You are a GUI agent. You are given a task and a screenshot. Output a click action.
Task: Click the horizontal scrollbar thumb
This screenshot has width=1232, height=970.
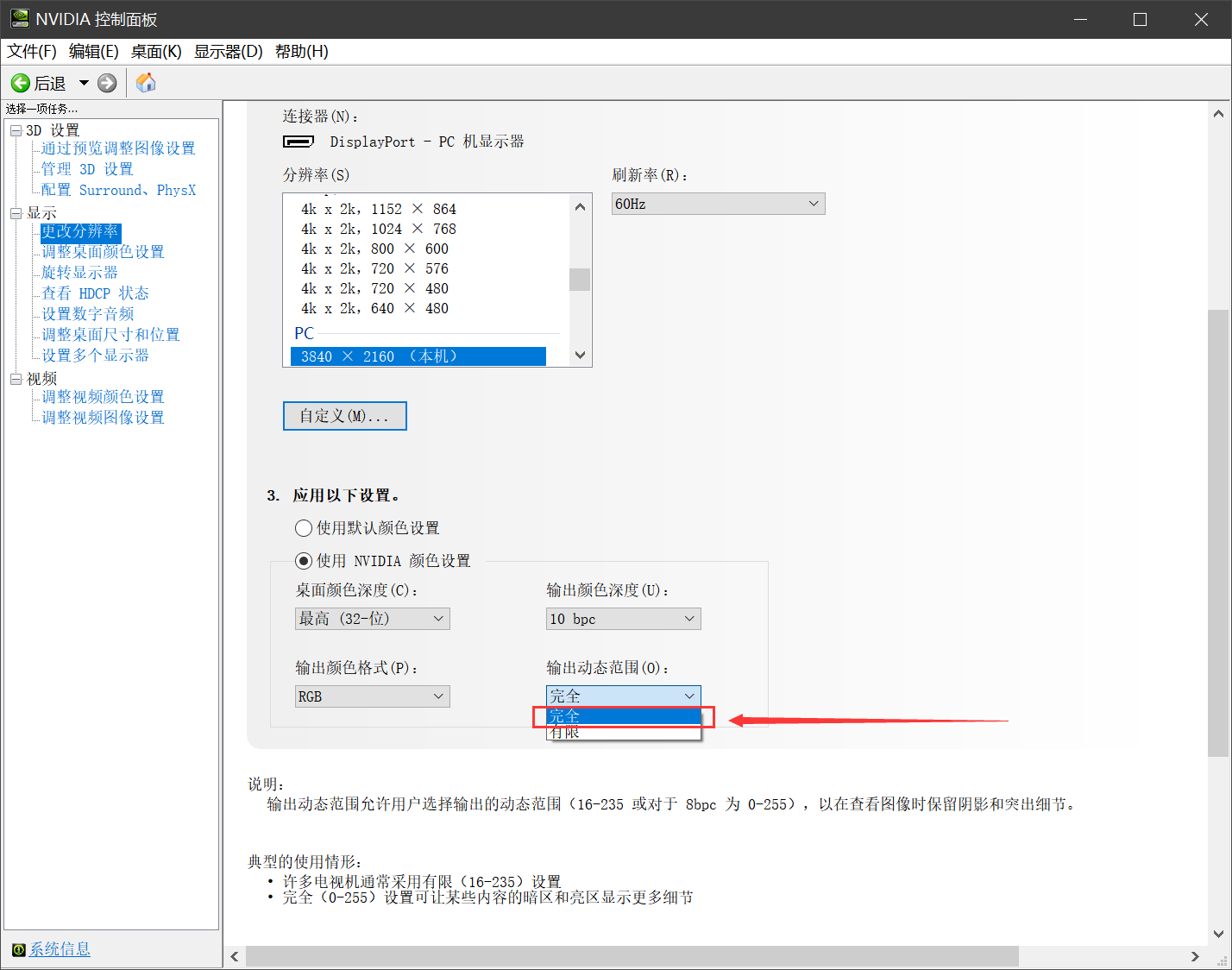(x=632, y=956)
